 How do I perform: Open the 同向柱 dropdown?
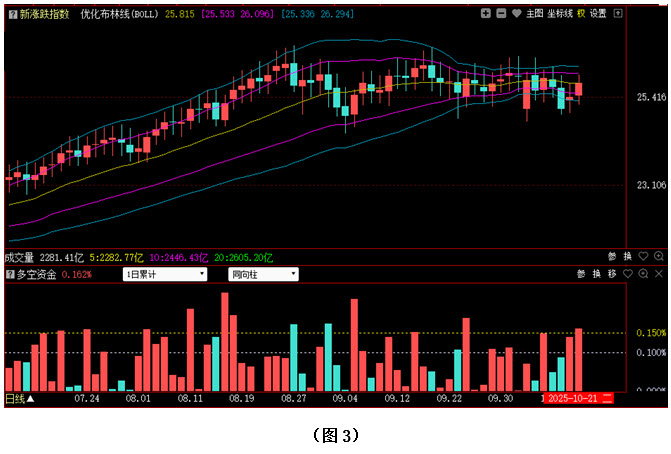264,274
